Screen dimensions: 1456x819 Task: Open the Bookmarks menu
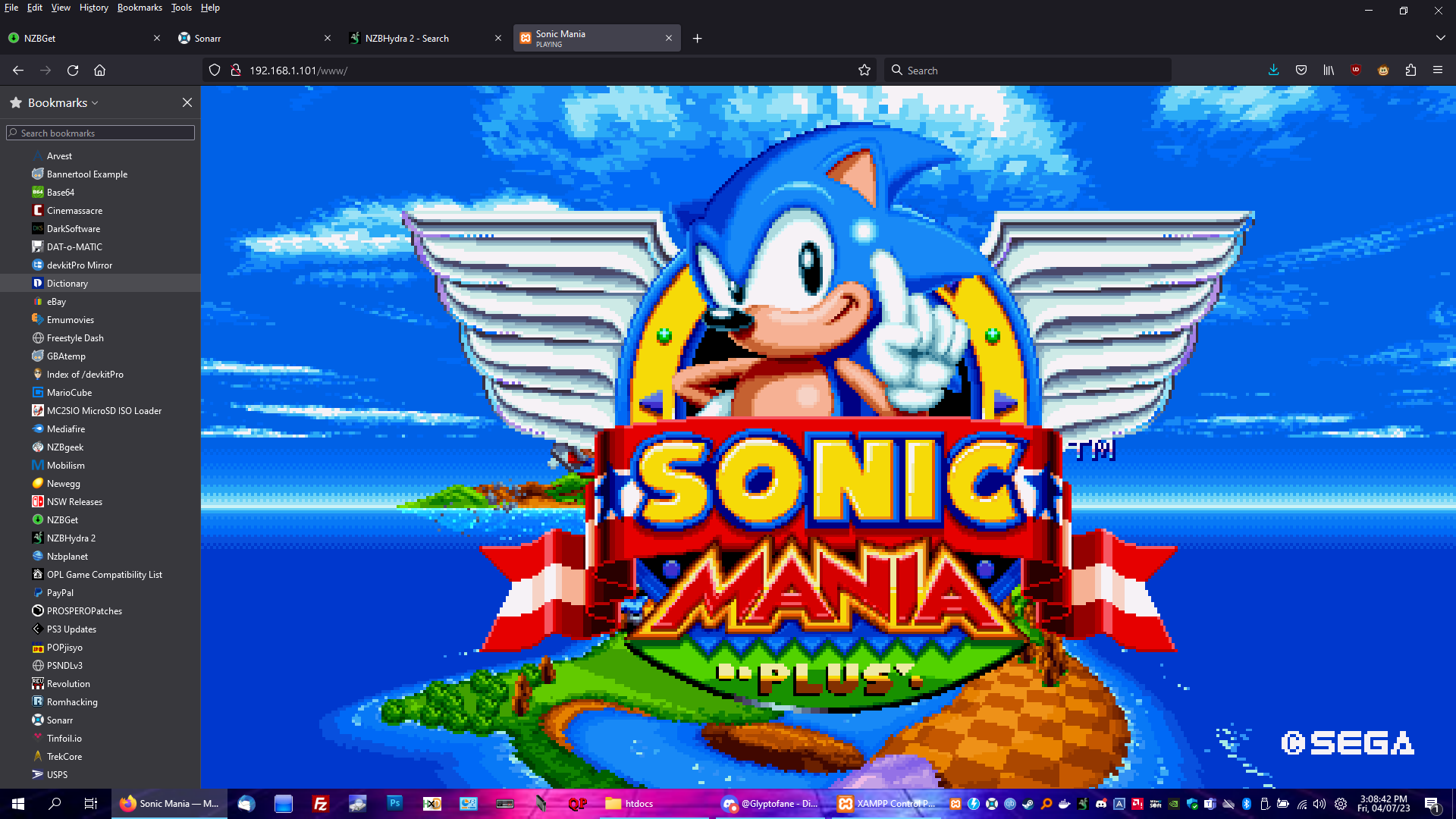140,8
